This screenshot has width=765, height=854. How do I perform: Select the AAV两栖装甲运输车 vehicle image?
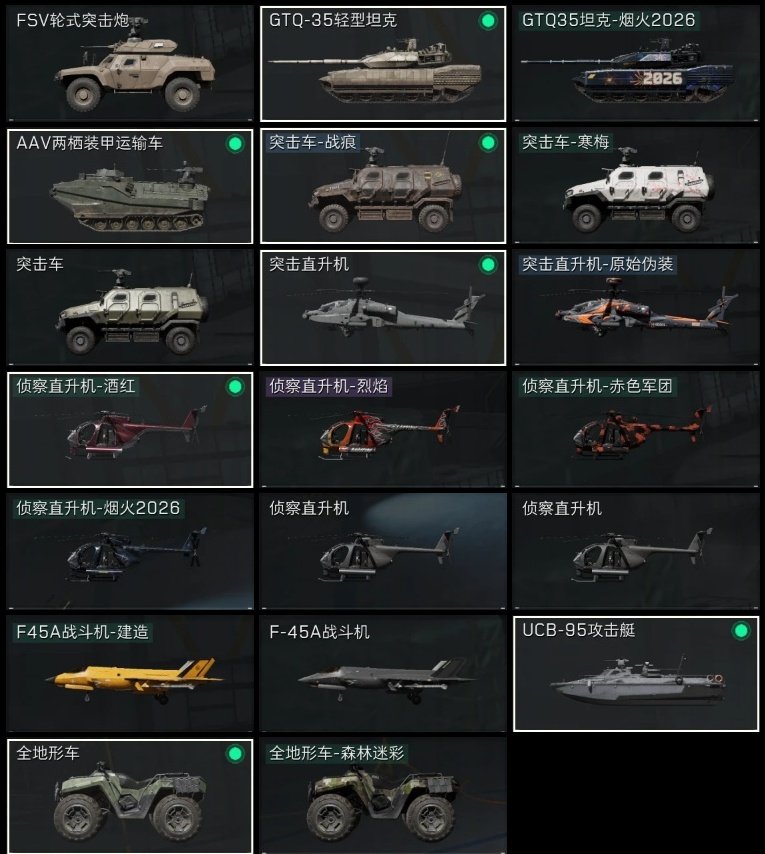coord(130,197)
